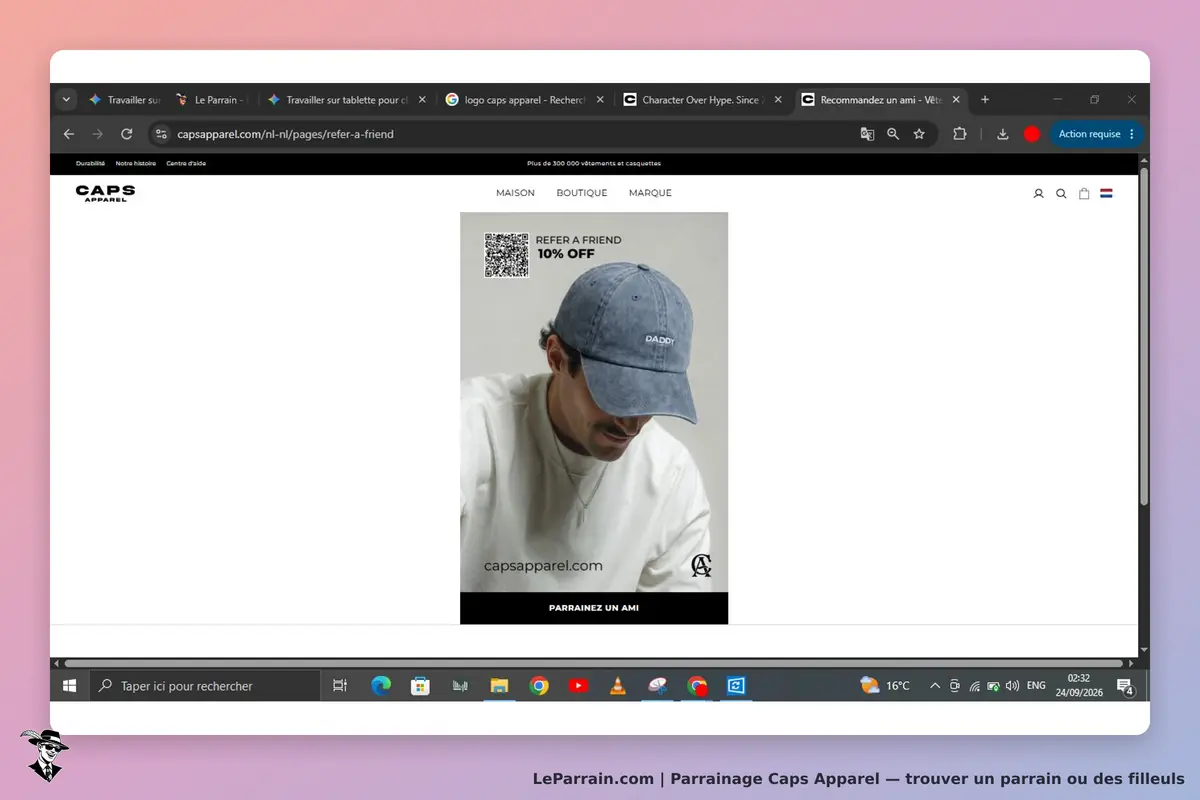The height and width of the screenshot is (800, 1200).
Task: Open tab search dropdown arrow
Action: pos(67,100)
